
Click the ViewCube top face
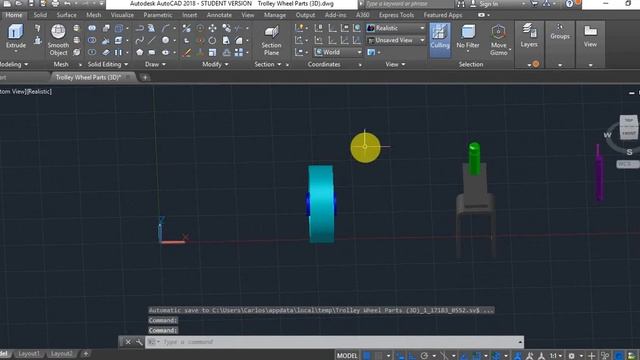(629, 120)
